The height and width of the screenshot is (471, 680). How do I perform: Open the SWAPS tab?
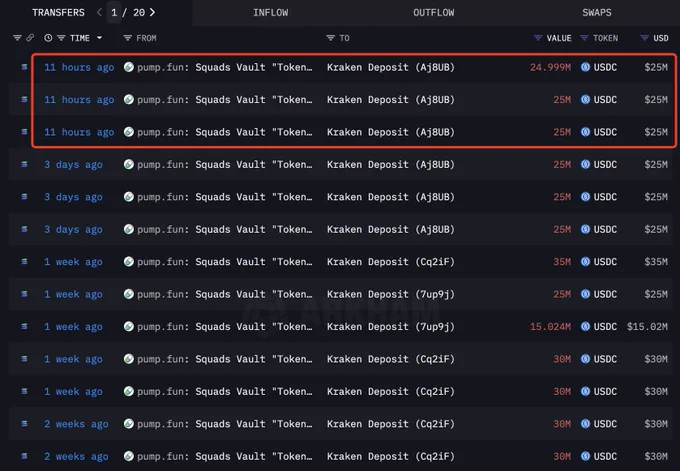pos(597,13)
